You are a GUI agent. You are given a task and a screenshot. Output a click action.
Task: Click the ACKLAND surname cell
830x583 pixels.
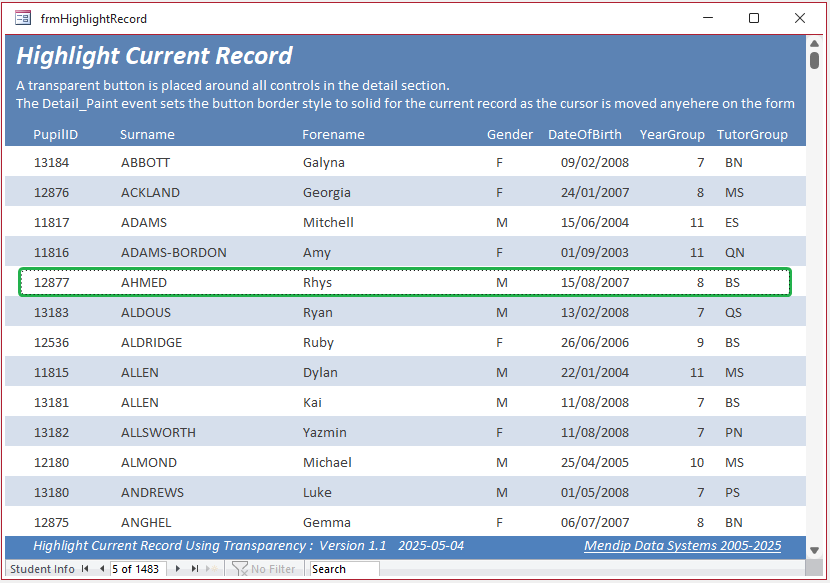pos(150,193)
